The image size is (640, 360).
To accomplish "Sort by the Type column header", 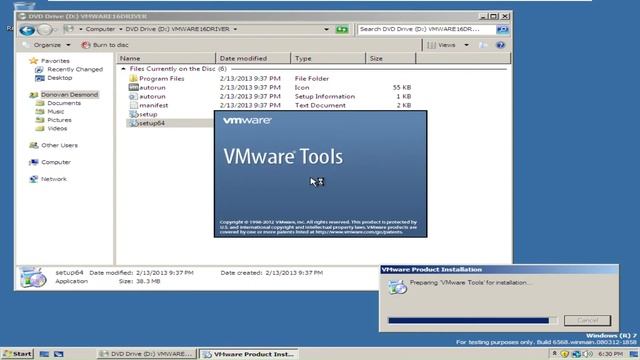I will [328, 58].
